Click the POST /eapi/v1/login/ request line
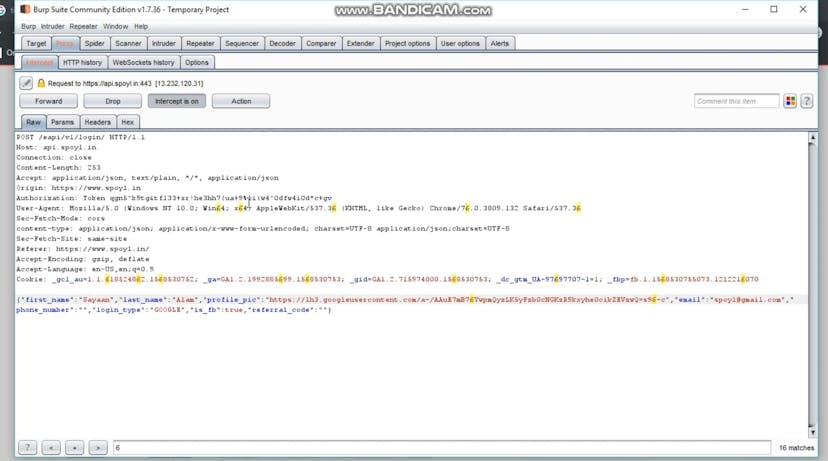828x461 pixels. tap(80, 137)
